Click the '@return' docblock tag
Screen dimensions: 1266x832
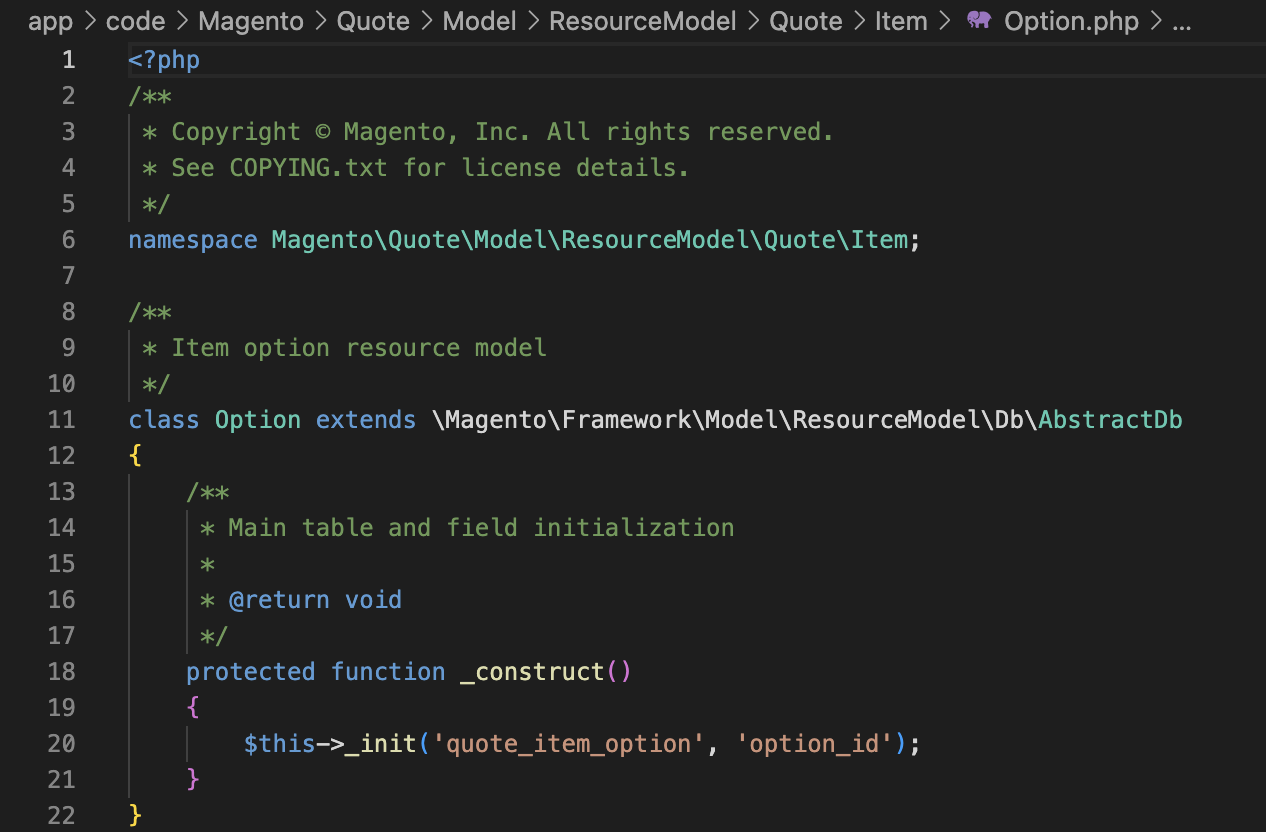pyautogui.click(x=279, y=600)
